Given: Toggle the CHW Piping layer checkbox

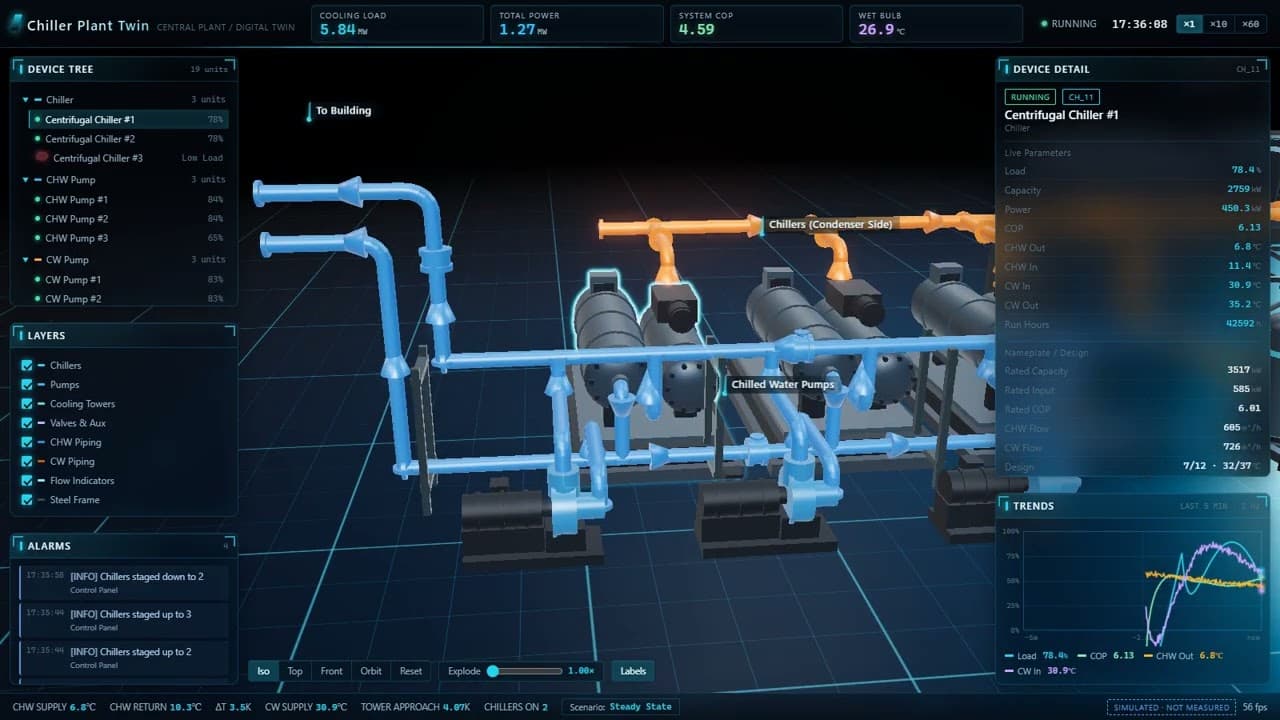Looking at the screenshot, I should tap(27, 442).
